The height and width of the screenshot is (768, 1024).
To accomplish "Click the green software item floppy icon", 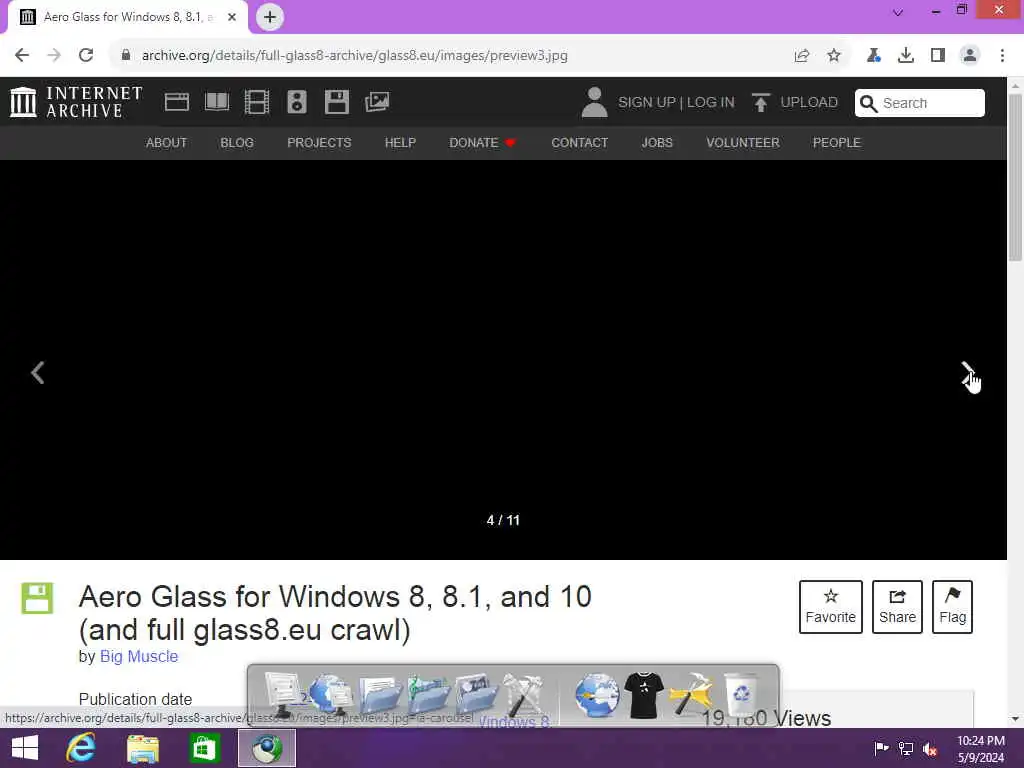I will coord(37,598).
